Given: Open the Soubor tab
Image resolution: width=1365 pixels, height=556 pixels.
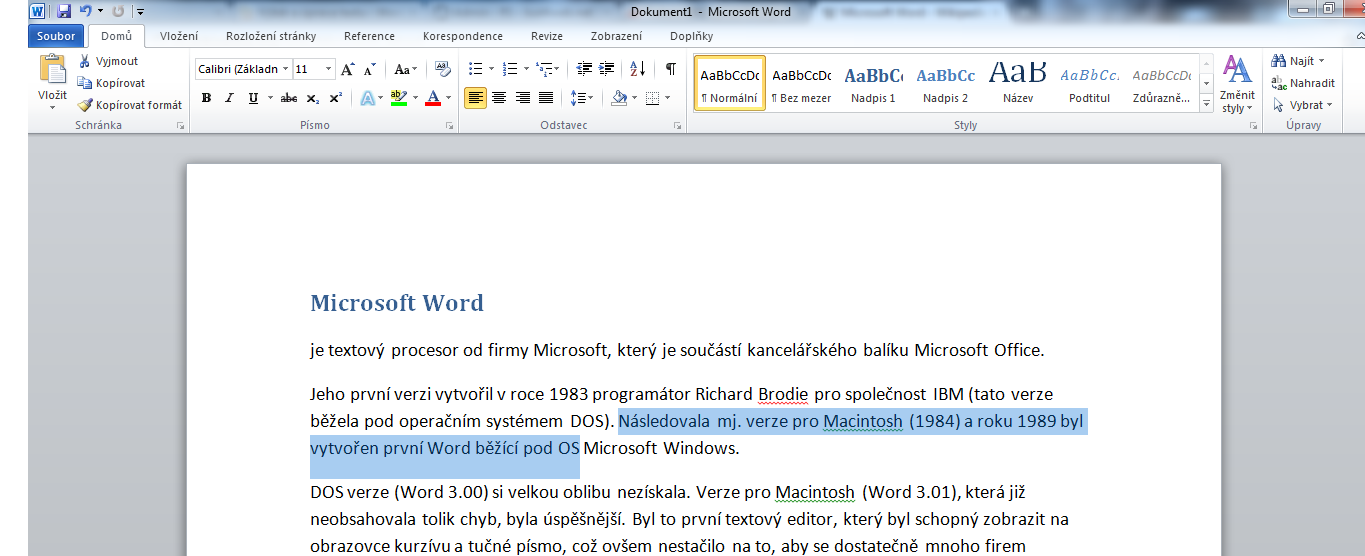Looking at the screenshot, I should pyautogui.click(x=56, y=36).
